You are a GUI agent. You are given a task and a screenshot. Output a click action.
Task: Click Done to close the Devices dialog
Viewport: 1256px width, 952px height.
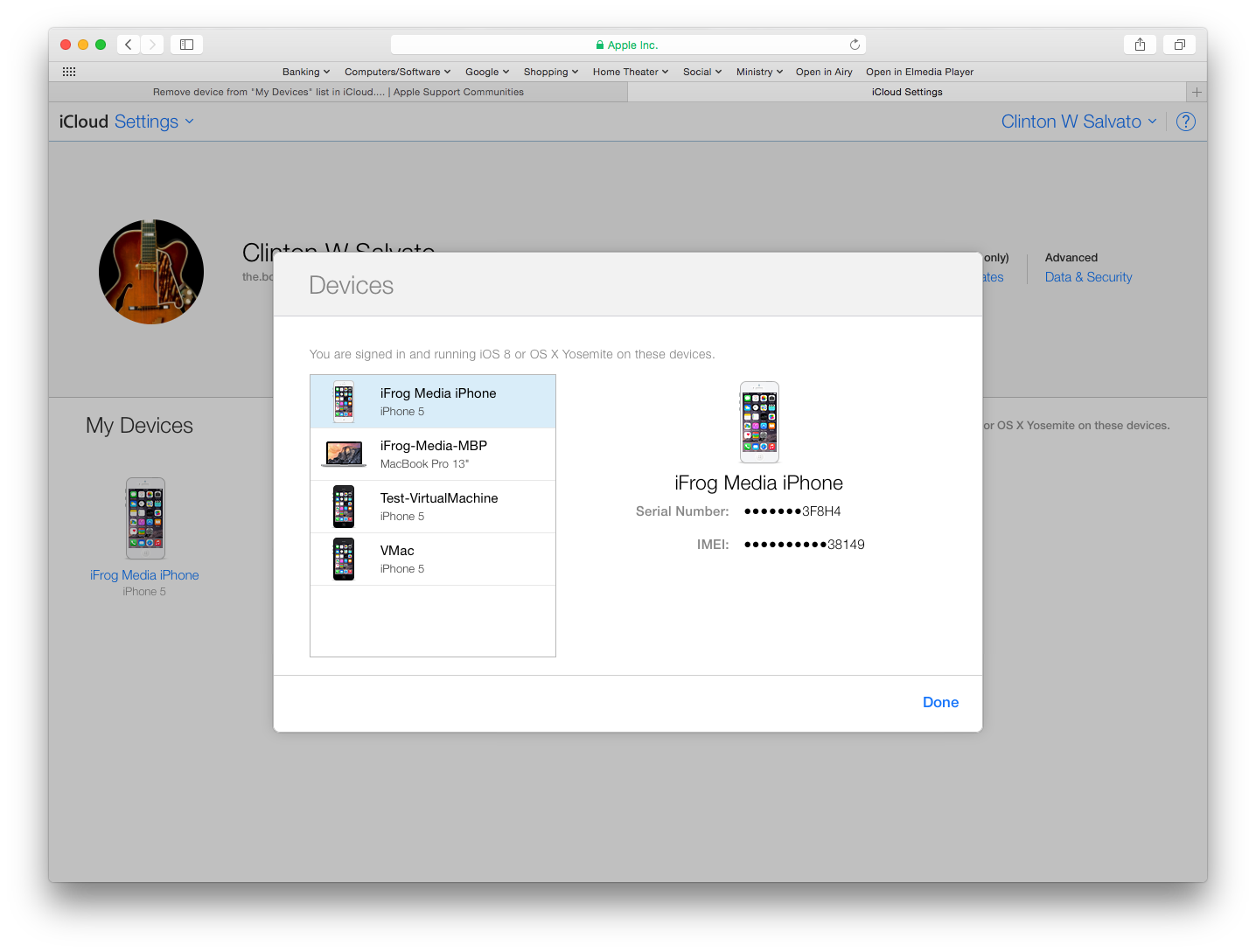(x=940, y=702)
